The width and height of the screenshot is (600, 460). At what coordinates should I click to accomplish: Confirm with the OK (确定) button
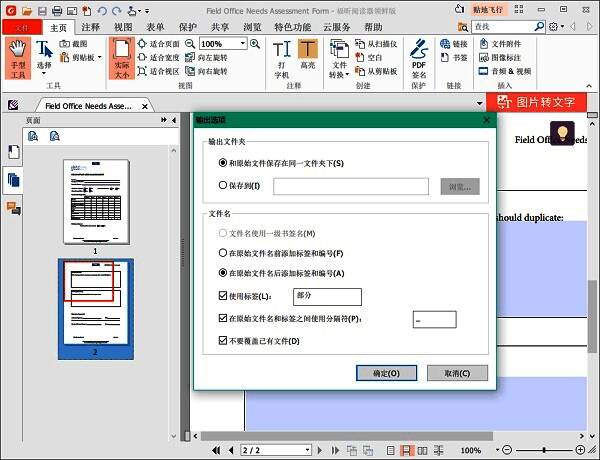(x=386, y=373)
